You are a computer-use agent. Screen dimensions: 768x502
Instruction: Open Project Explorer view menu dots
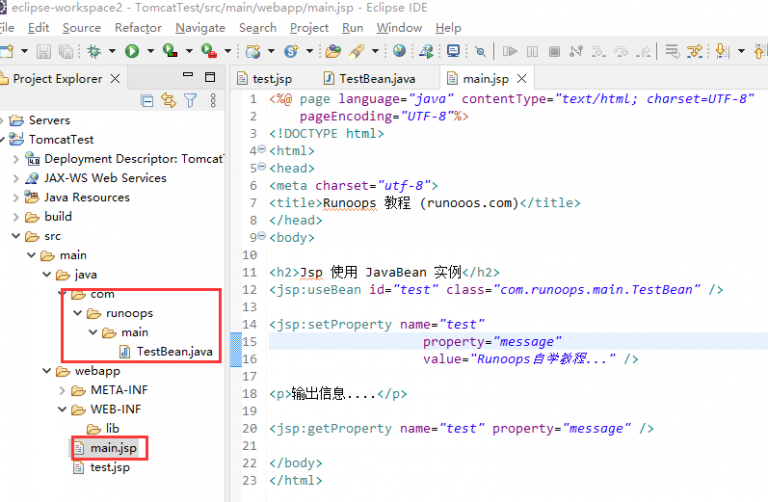[213, 100]
